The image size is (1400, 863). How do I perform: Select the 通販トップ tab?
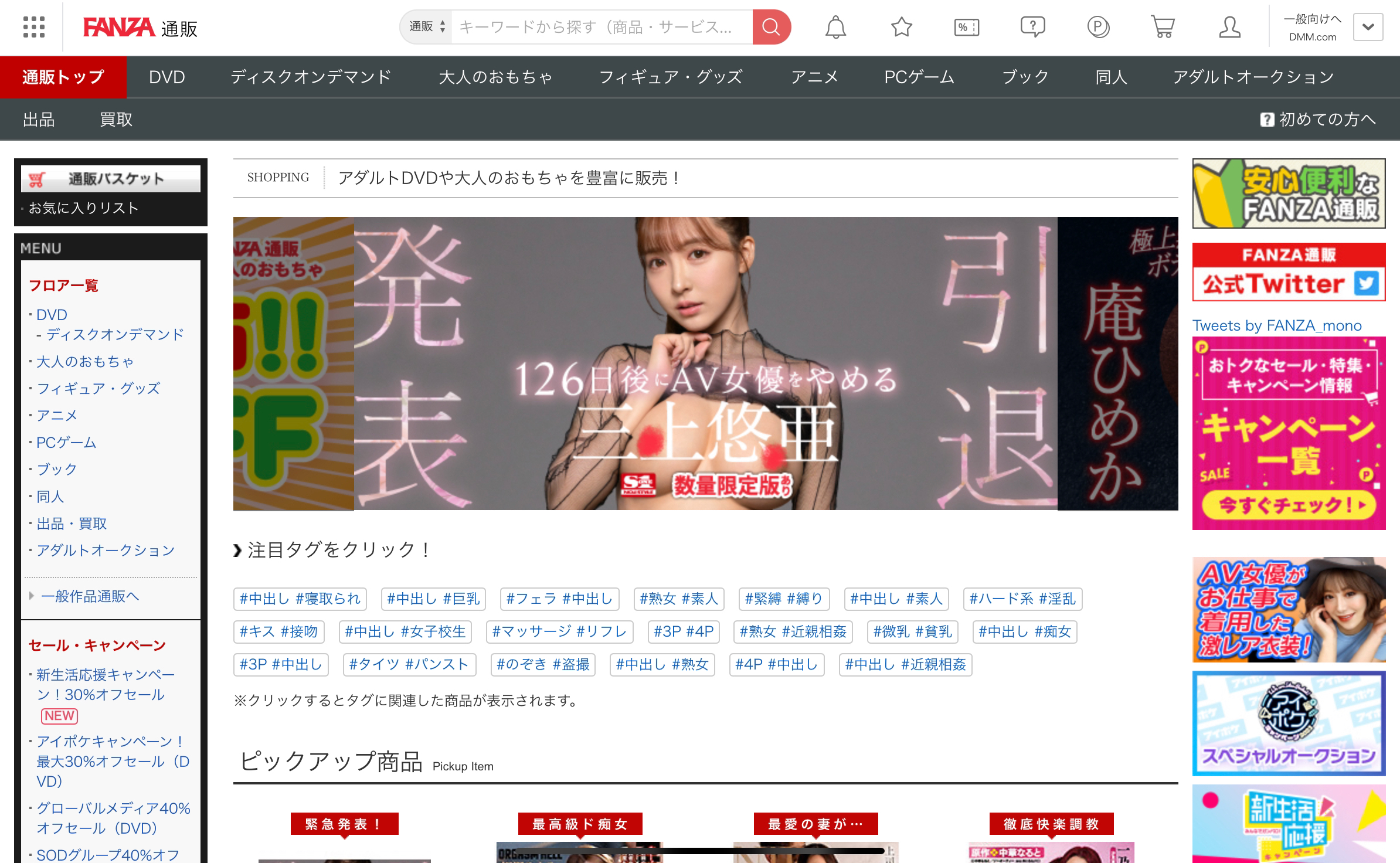[x=63, y=77]
